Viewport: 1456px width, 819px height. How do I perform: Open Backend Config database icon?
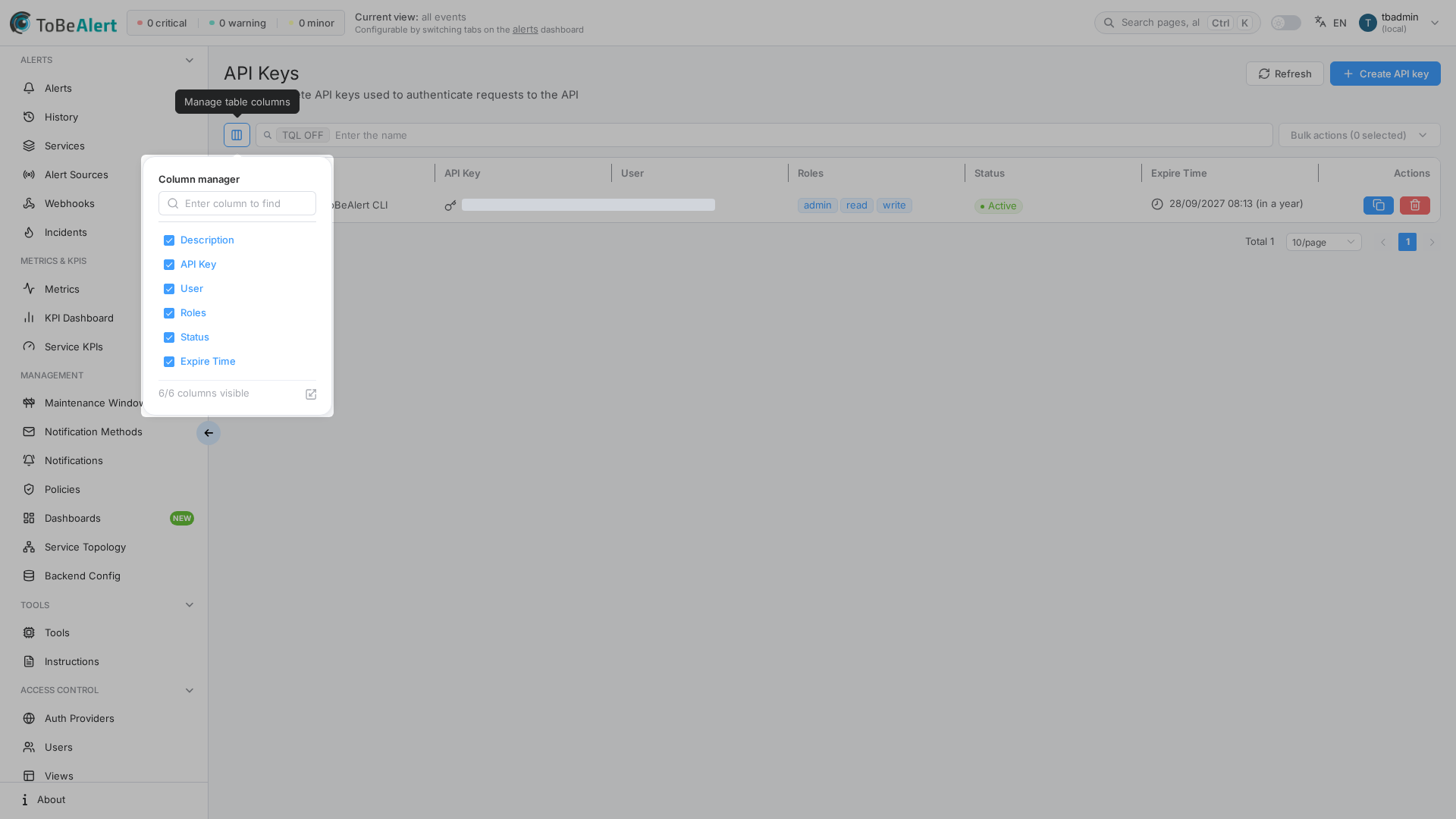coord(29,576)
